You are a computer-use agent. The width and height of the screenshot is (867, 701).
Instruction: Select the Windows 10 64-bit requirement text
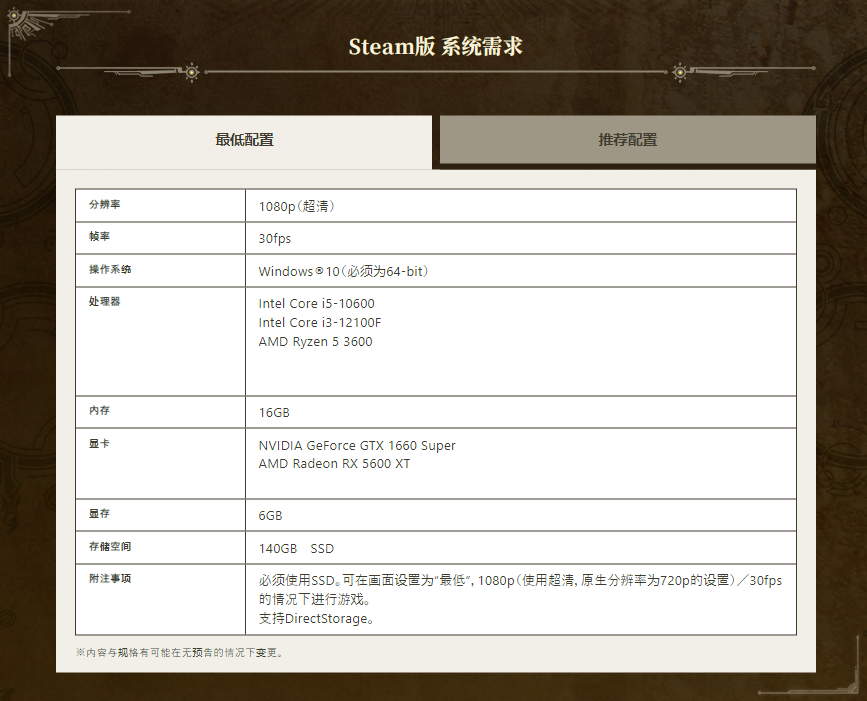[x=344, y=271]
